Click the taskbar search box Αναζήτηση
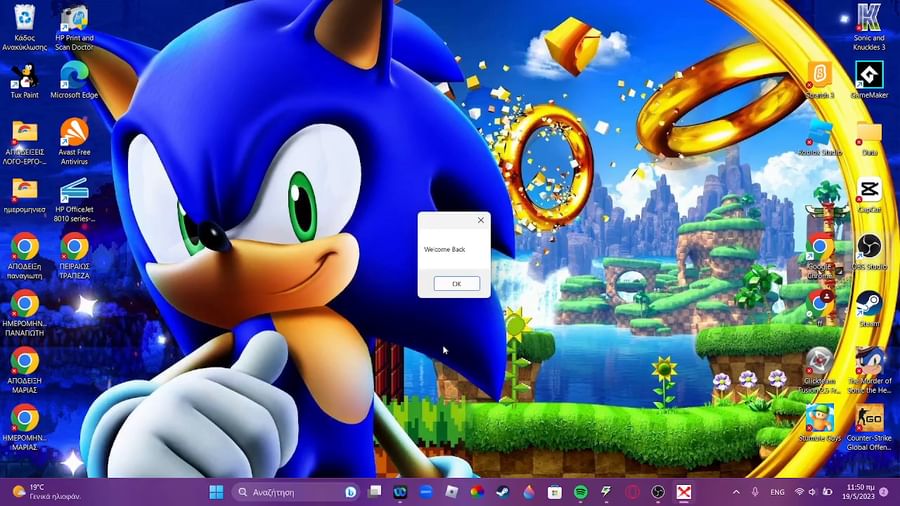This screenshot has width=900, height=506. (x=295, y=492)
